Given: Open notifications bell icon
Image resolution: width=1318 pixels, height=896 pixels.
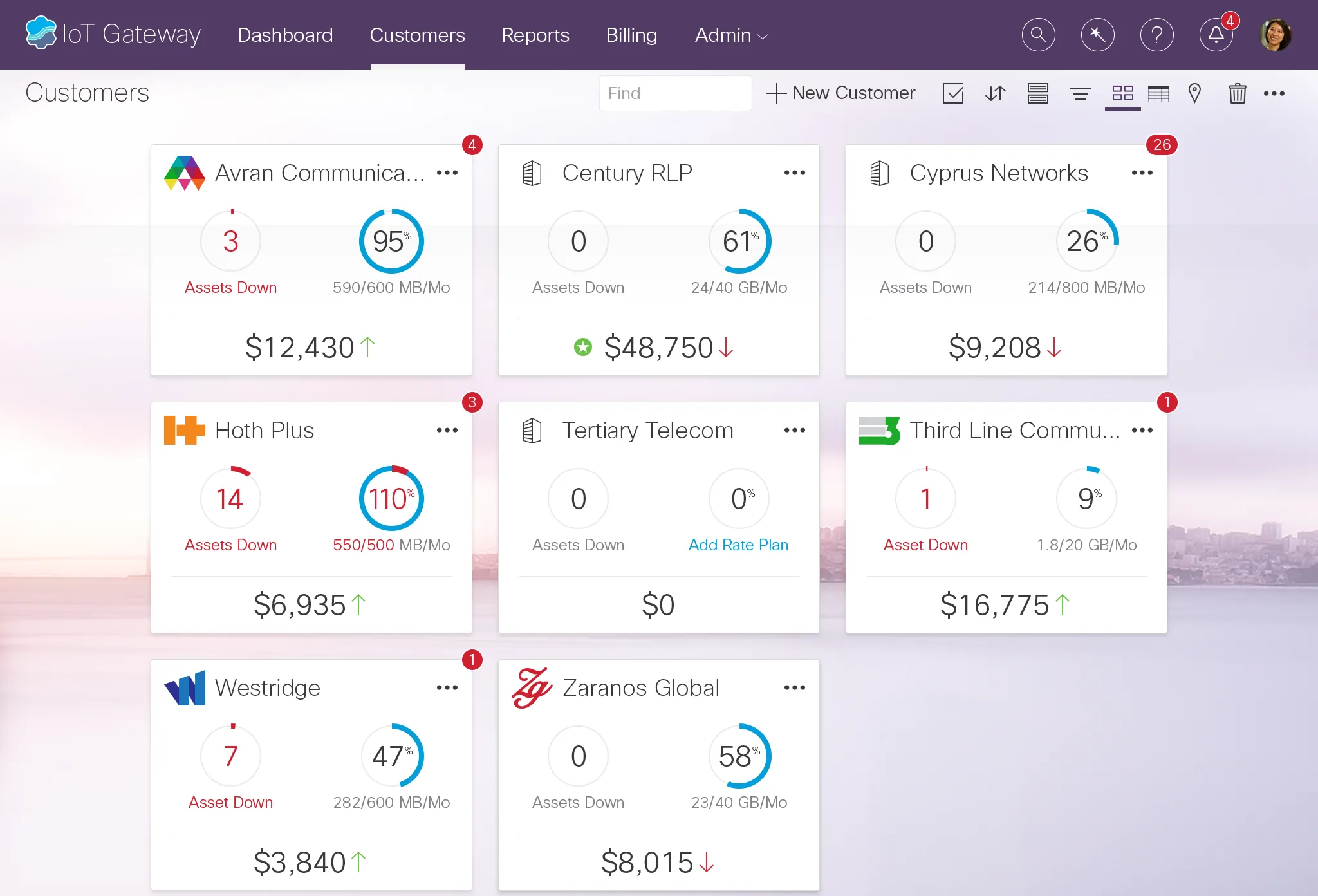Looking at the screenshot, I should (1216, 35).
